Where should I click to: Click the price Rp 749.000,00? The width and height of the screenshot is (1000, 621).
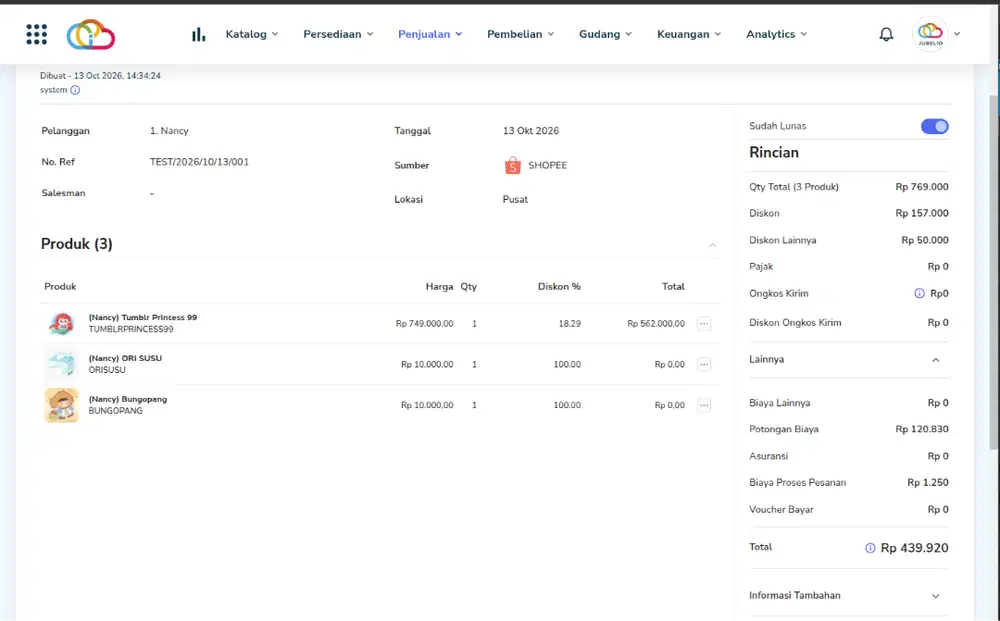pos(424,324)
